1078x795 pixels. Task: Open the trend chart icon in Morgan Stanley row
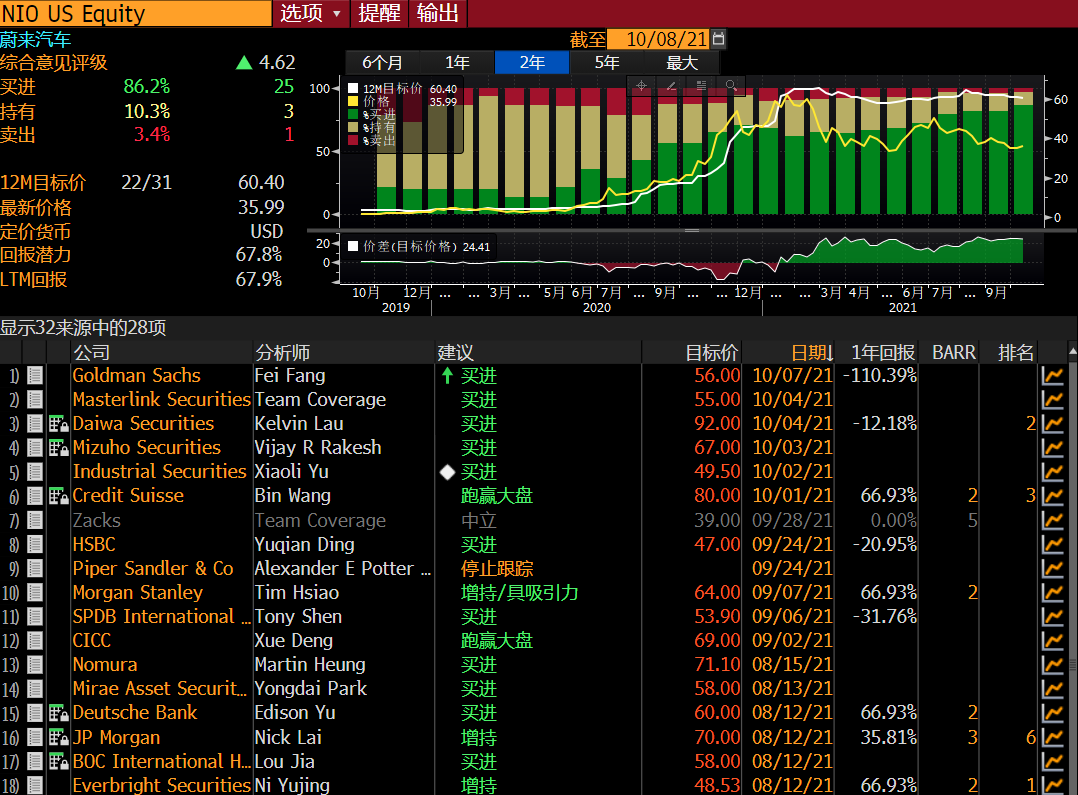1053,593
